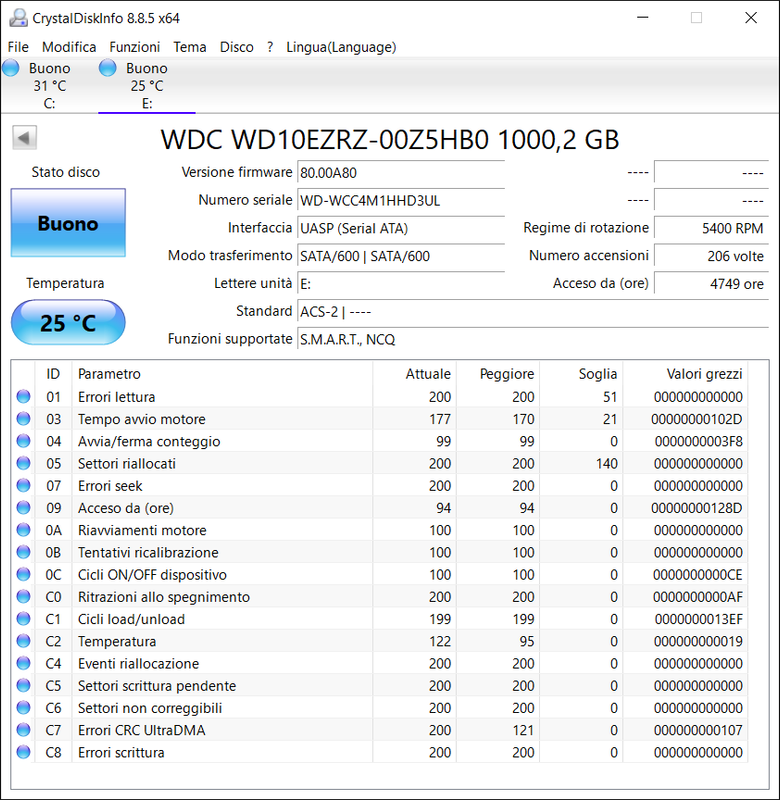
Task: Click status orb for Settori scrittura pendente
Action: [23, 685]
